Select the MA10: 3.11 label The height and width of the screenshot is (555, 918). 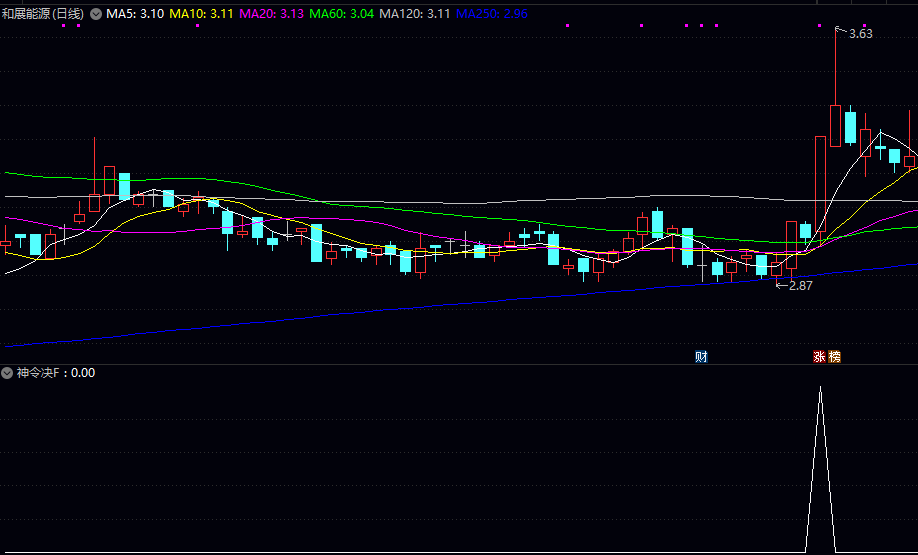coord(202,14)
